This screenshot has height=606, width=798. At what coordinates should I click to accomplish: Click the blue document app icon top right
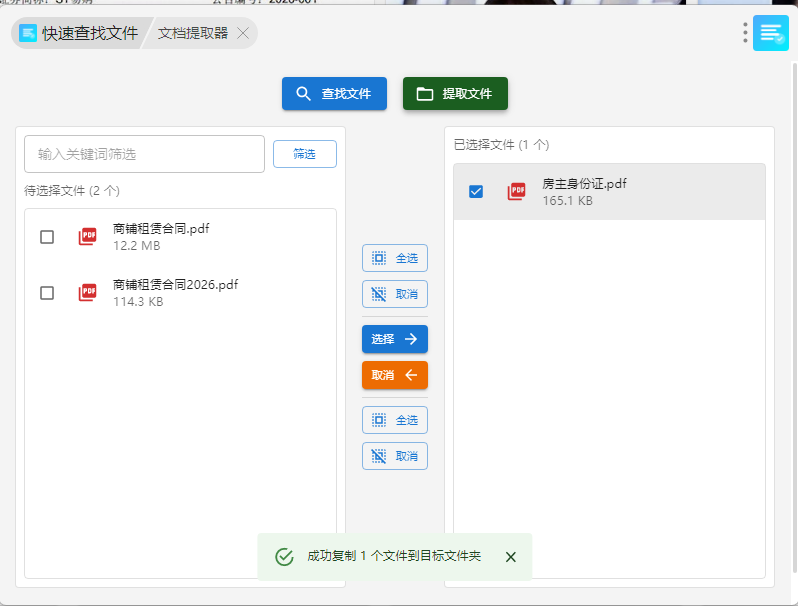click(x=771, y=33)
